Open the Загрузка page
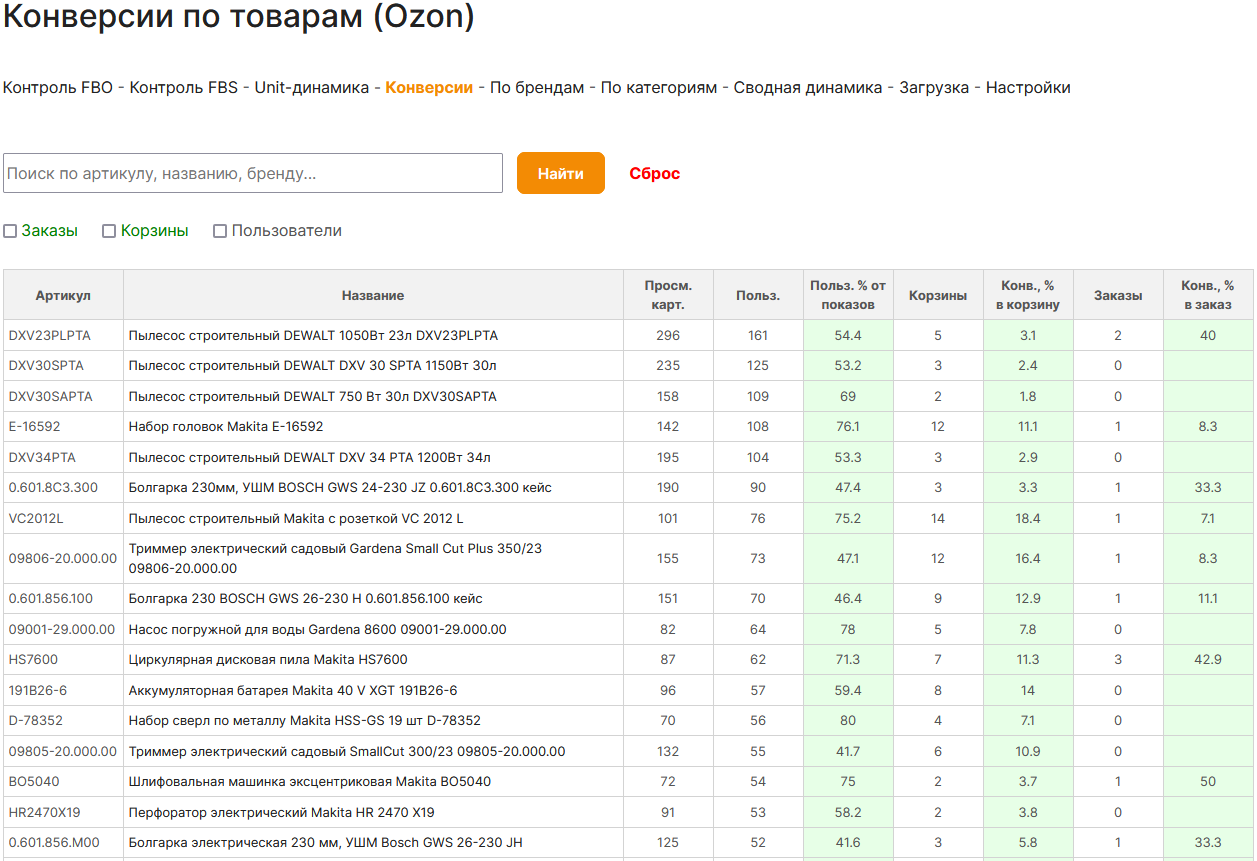The width and height of the screenshot is (1257, 861). (934, 88)
